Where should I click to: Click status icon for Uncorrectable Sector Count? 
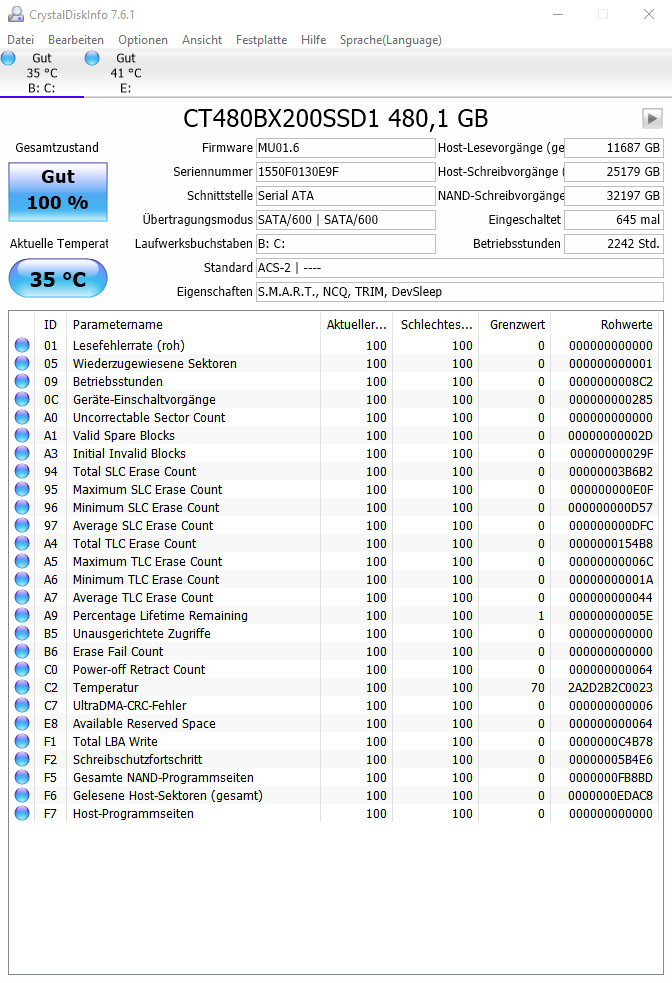(22, 417)
